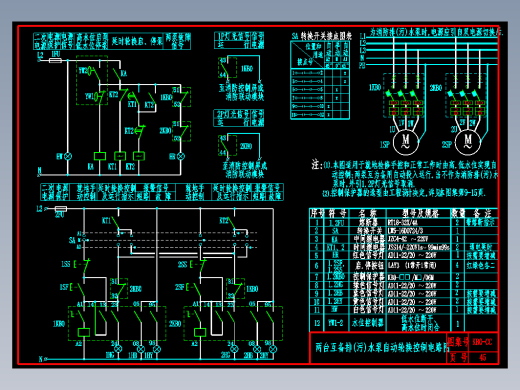Select the KT2 time relay coil
The height and width of the screenshot is (390, 520).
pos(139,156)
